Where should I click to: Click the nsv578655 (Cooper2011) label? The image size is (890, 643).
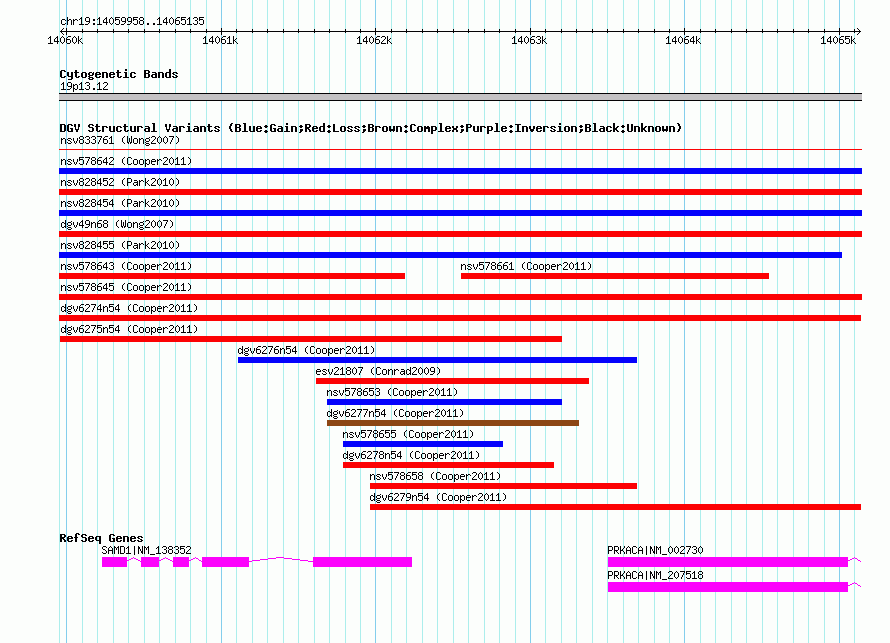pos(408,434)
